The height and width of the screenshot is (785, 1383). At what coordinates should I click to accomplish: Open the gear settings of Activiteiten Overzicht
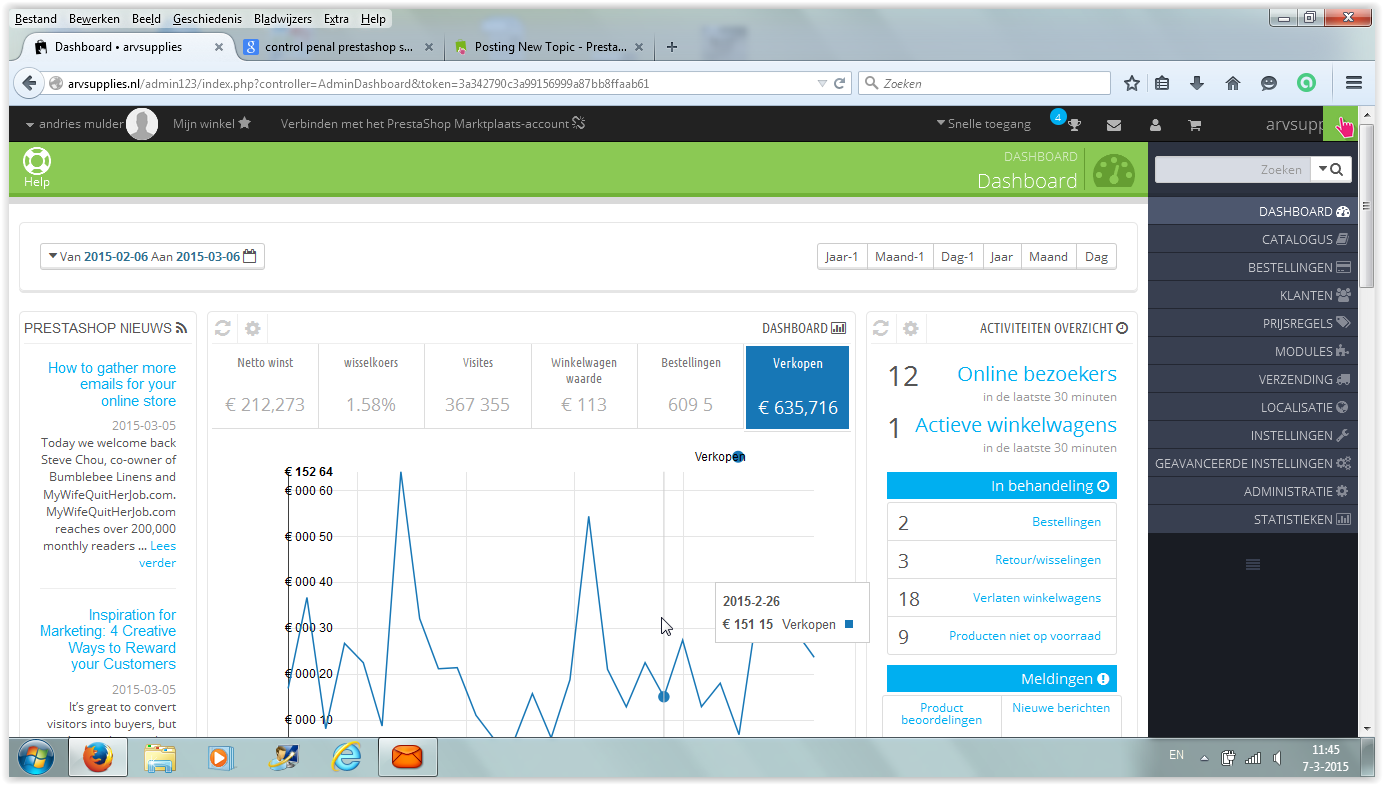coord(910,328)
